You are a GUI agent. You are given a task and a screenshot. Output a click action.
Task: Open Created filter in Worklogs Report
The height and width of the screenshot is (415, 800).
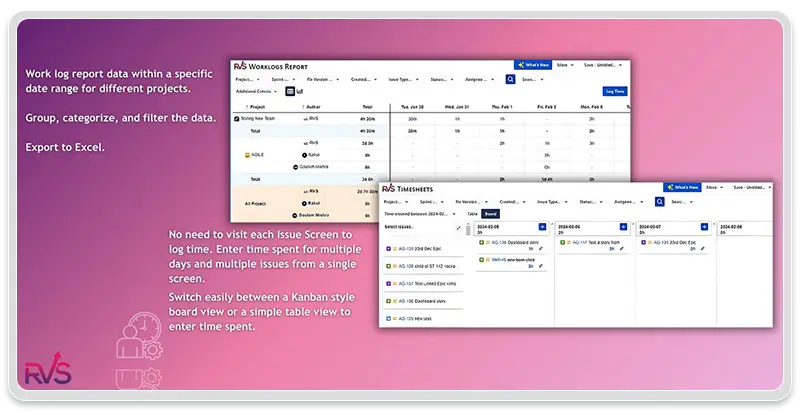(x=364, y=80)
